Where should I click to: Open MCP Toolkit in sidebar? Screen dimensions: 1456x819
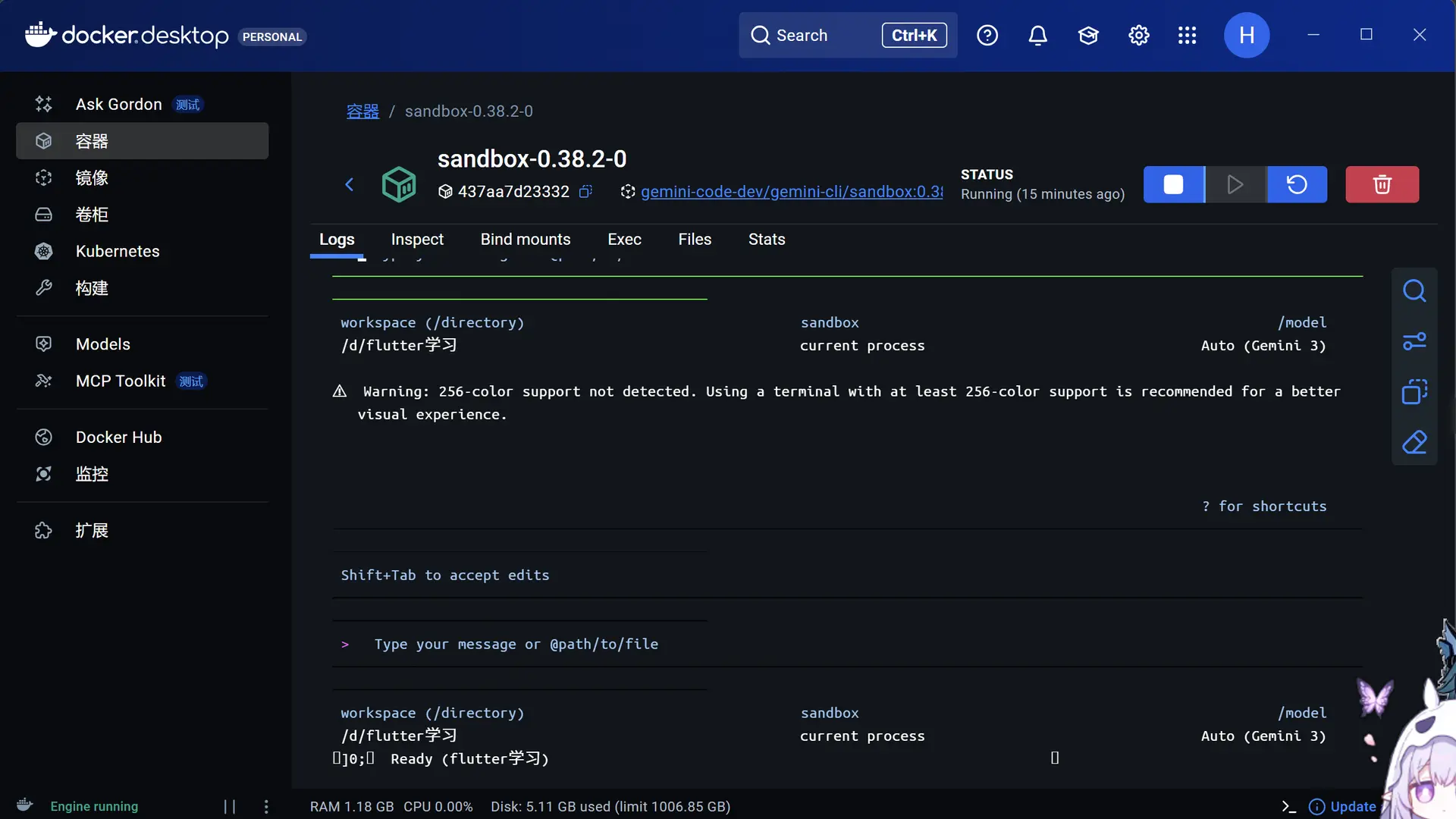[142, 381]
